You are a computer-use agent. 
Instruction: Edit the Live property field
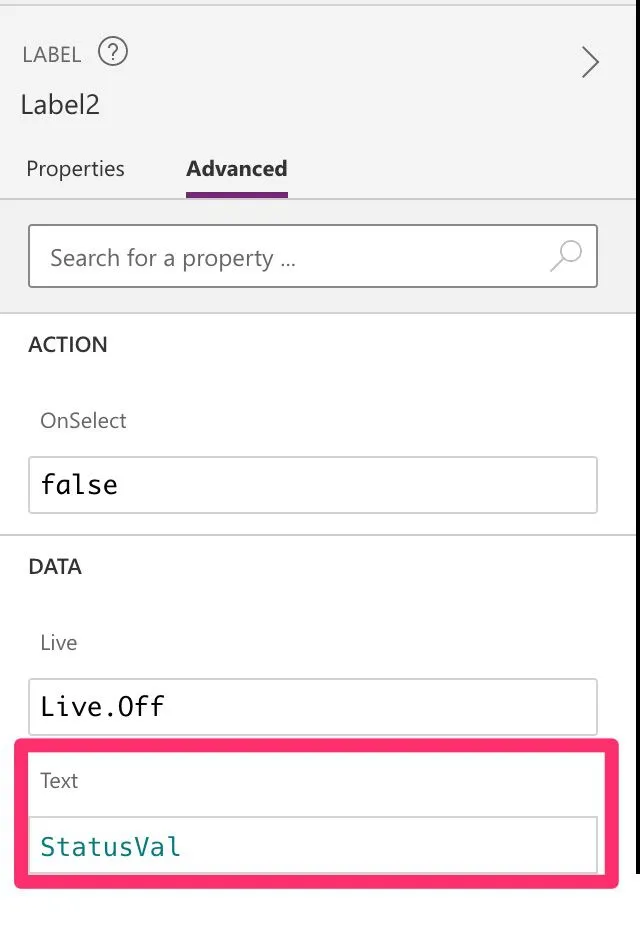[x=313, y=707]
